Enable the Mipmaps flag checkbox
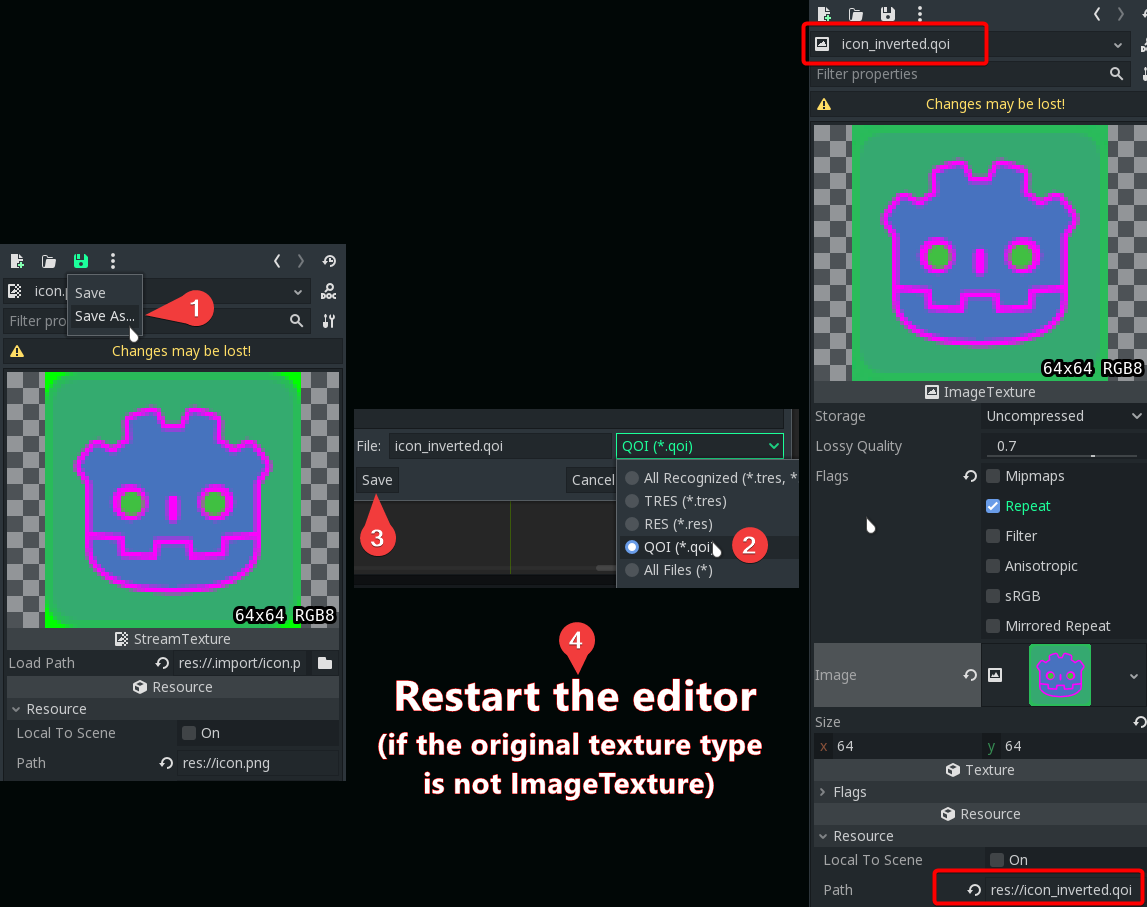Screen dimensions: 1147x907 993,476
